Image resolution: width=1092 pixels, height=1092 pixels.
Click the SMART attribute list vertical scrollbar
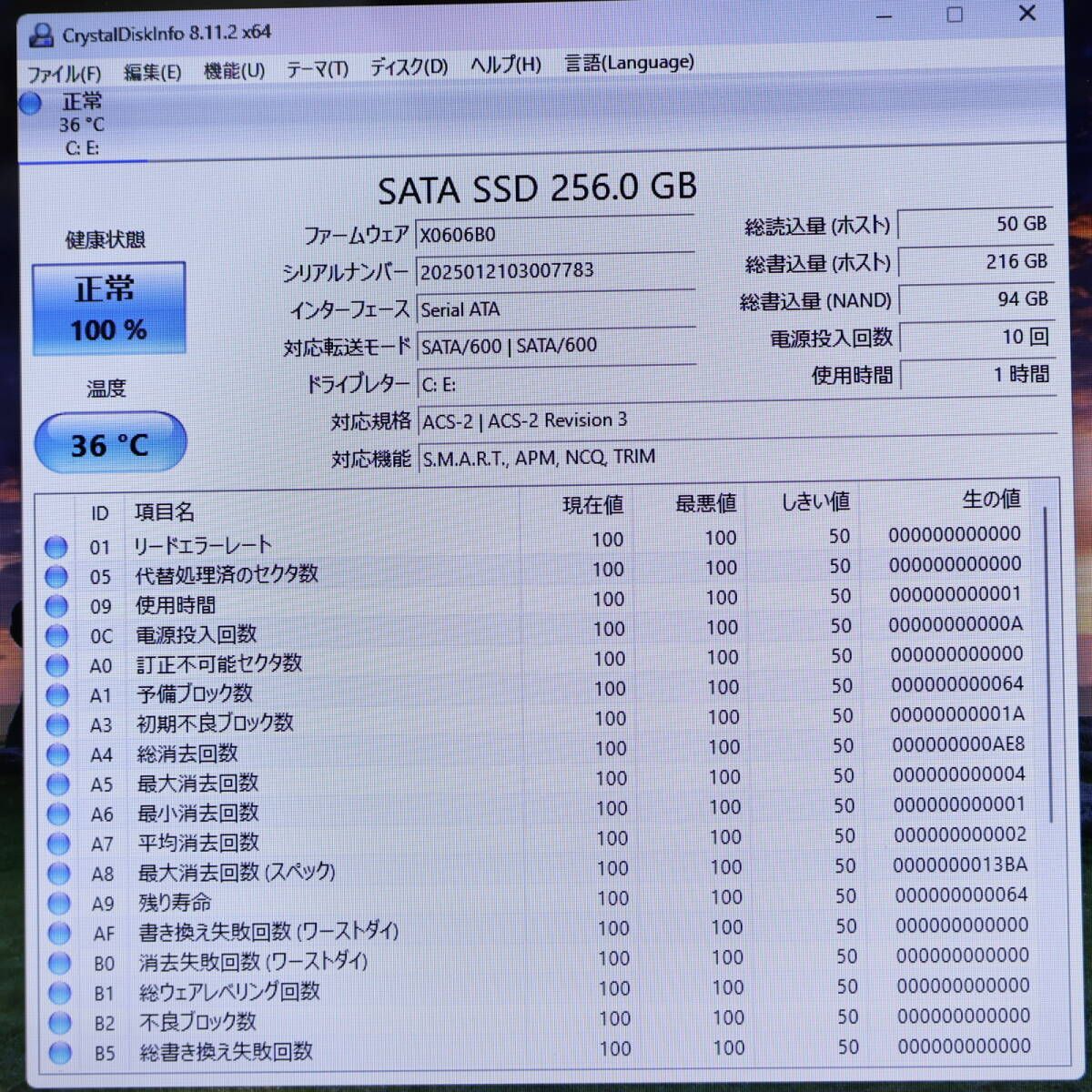coord(1049,664)
